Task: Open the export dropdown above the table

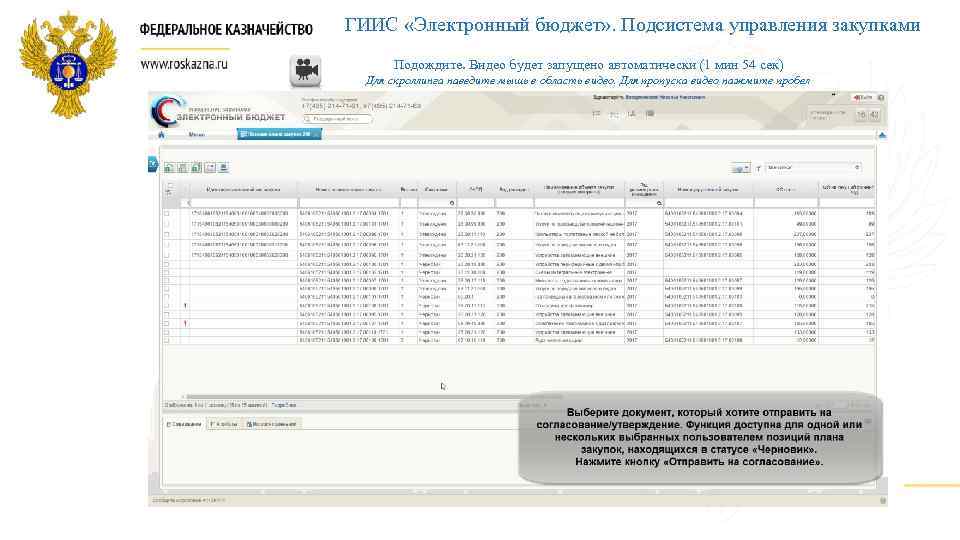Action: pos(741,168)
